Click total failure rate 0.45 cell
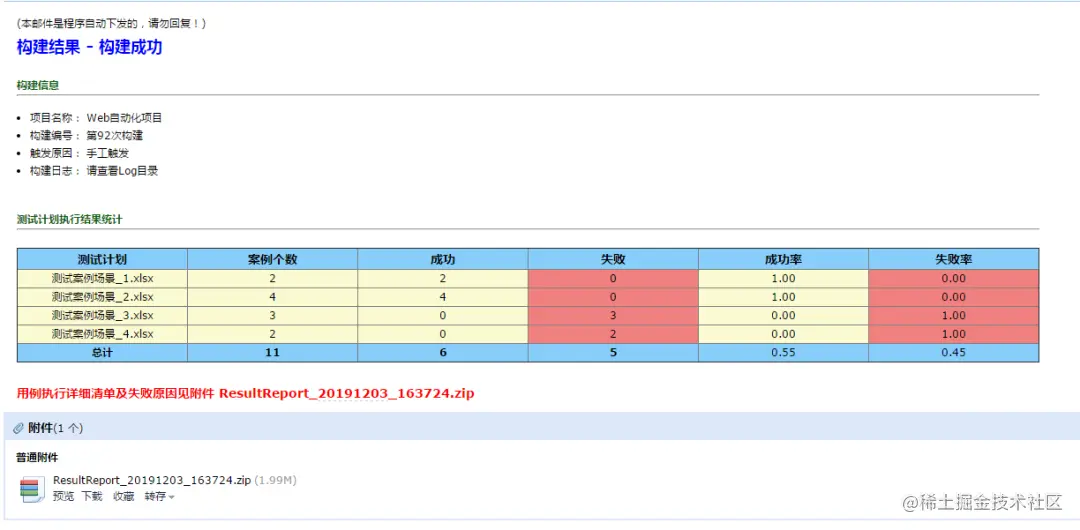Viewport: 1080px width, 530px height. (x=953, y=352)
